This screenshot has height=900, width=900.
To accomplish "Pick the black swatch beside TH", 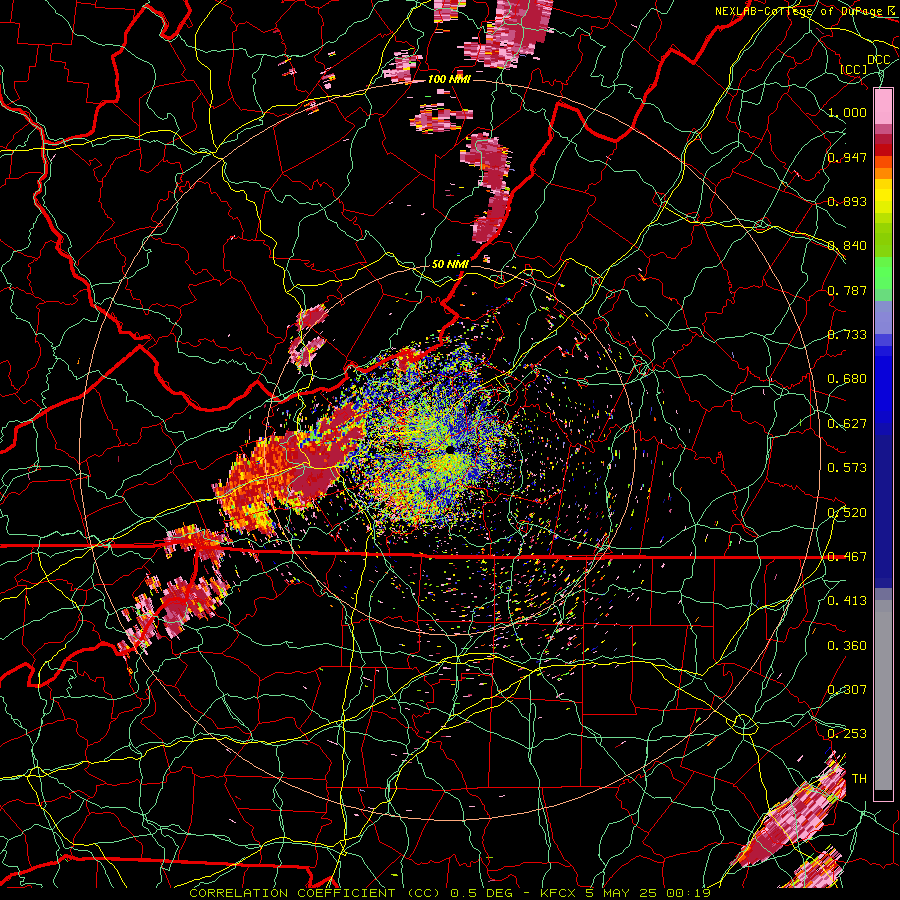I will click(x=883, y=796).
